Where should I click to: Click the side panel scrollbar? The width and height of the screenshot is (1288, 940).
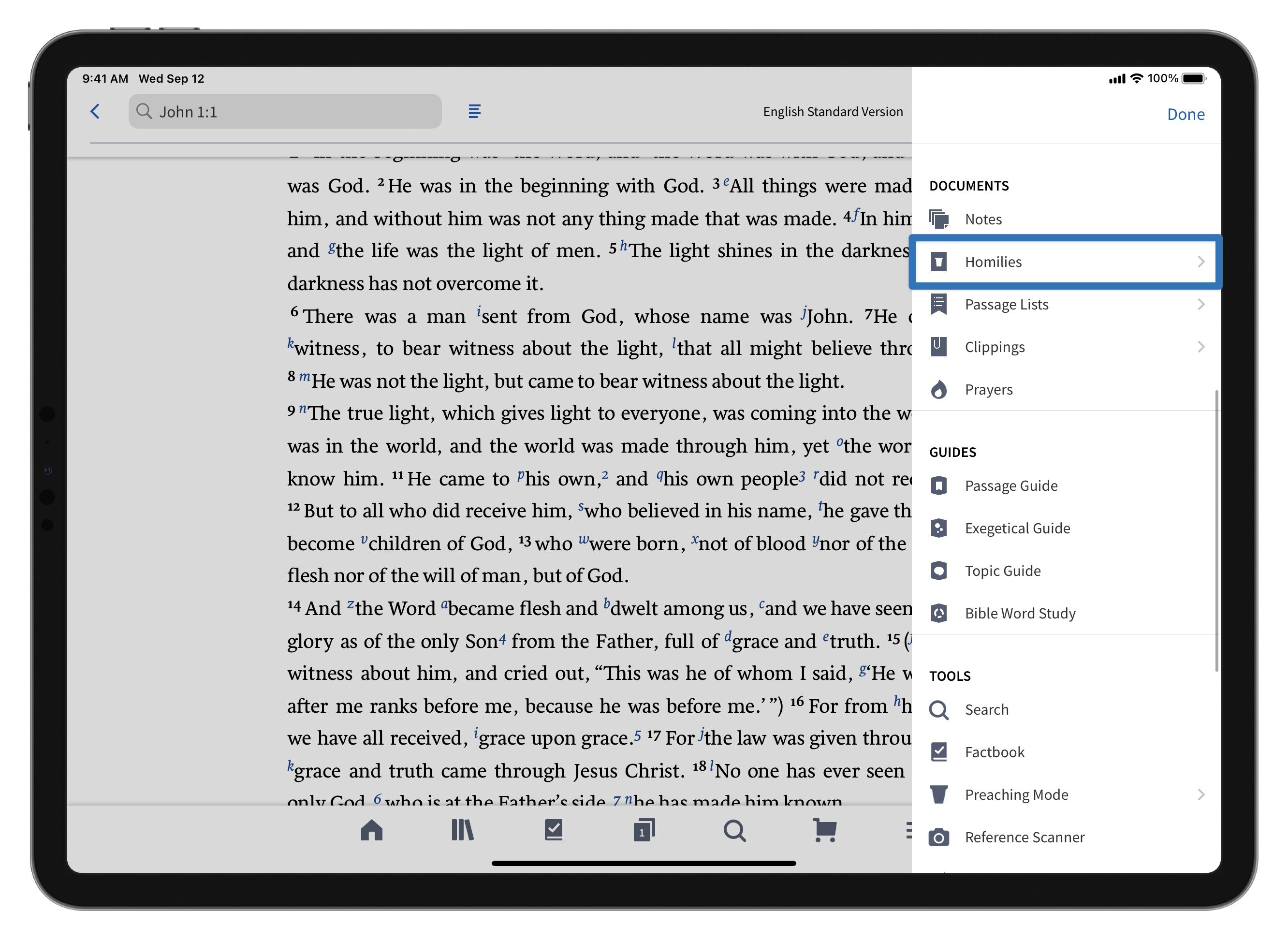pyautogui.click(x=1216, y=530)
